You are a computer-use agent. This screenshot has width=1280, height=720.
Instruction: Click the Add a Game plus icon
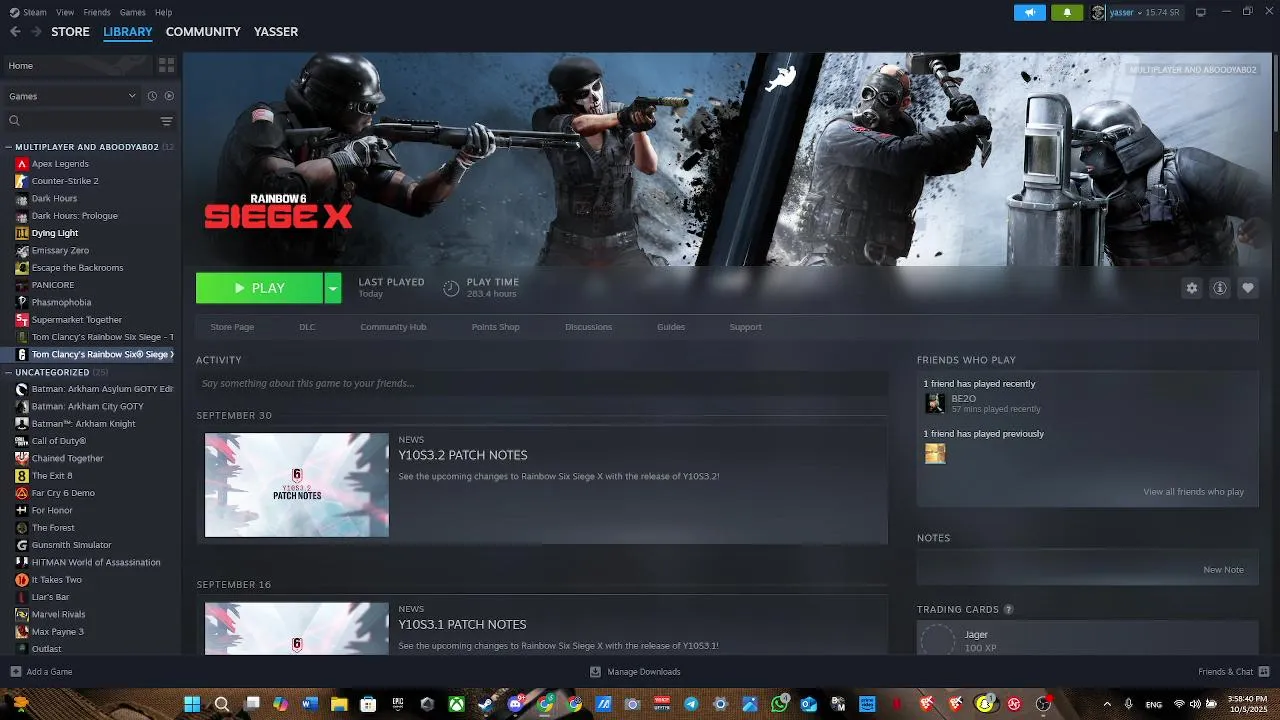pos(15,672)
